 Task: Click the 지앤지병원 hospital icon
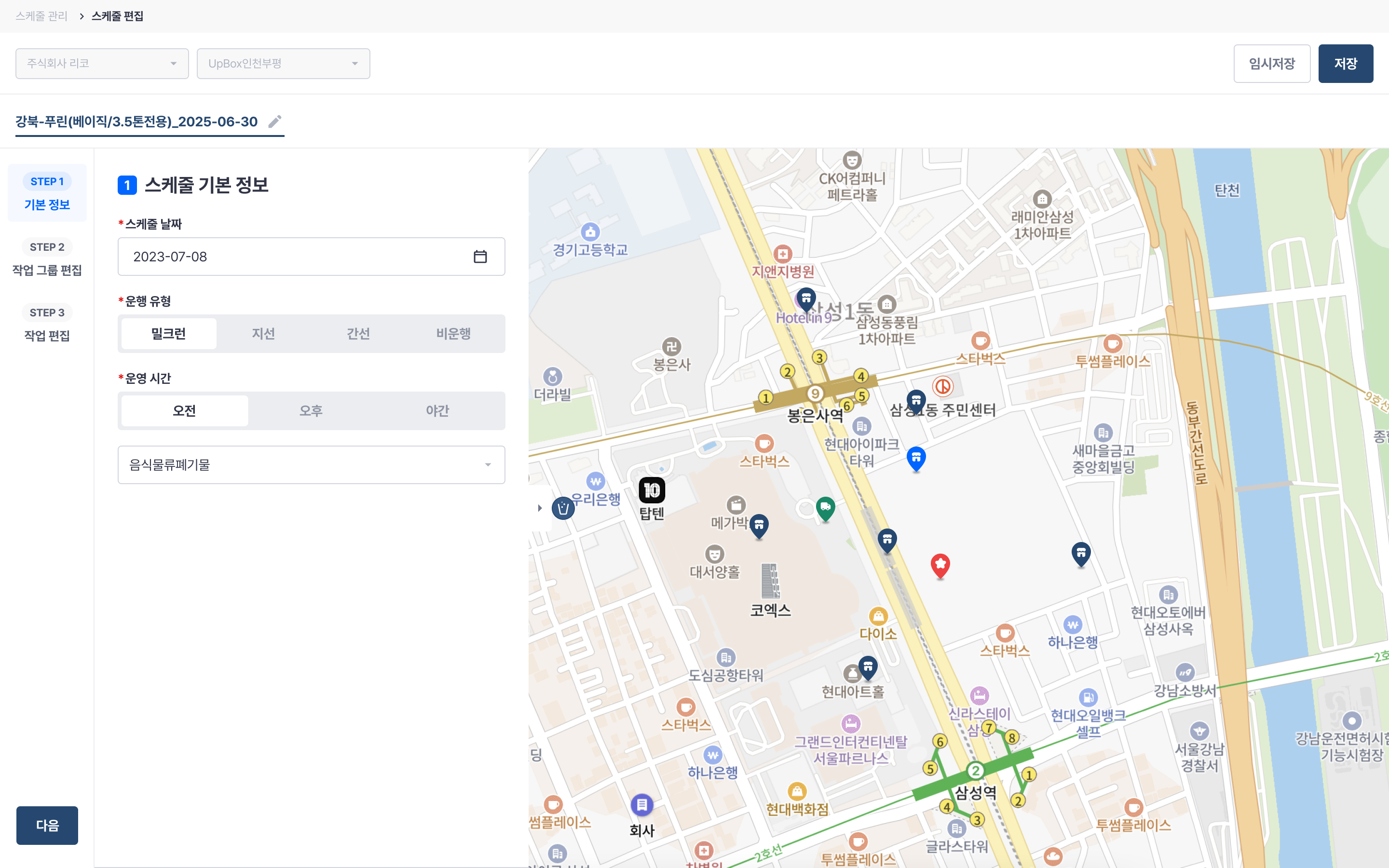tap(783, 254)
